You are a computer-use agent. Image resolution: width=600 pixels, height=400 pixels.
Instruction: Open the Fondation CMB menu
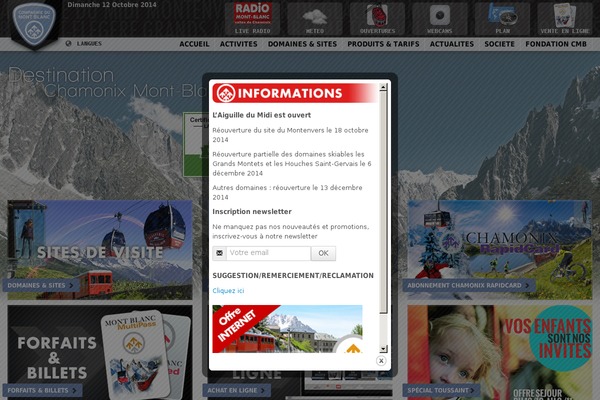point(556,44)
